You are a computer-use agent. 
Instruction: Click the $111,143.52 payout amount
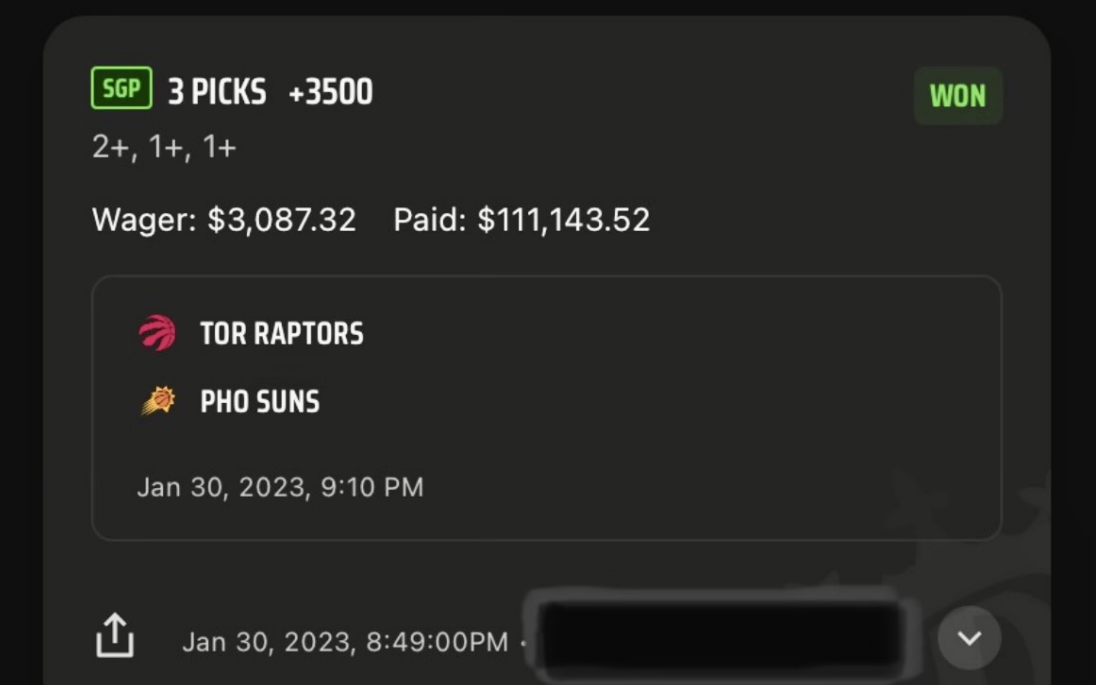[563, 220]
